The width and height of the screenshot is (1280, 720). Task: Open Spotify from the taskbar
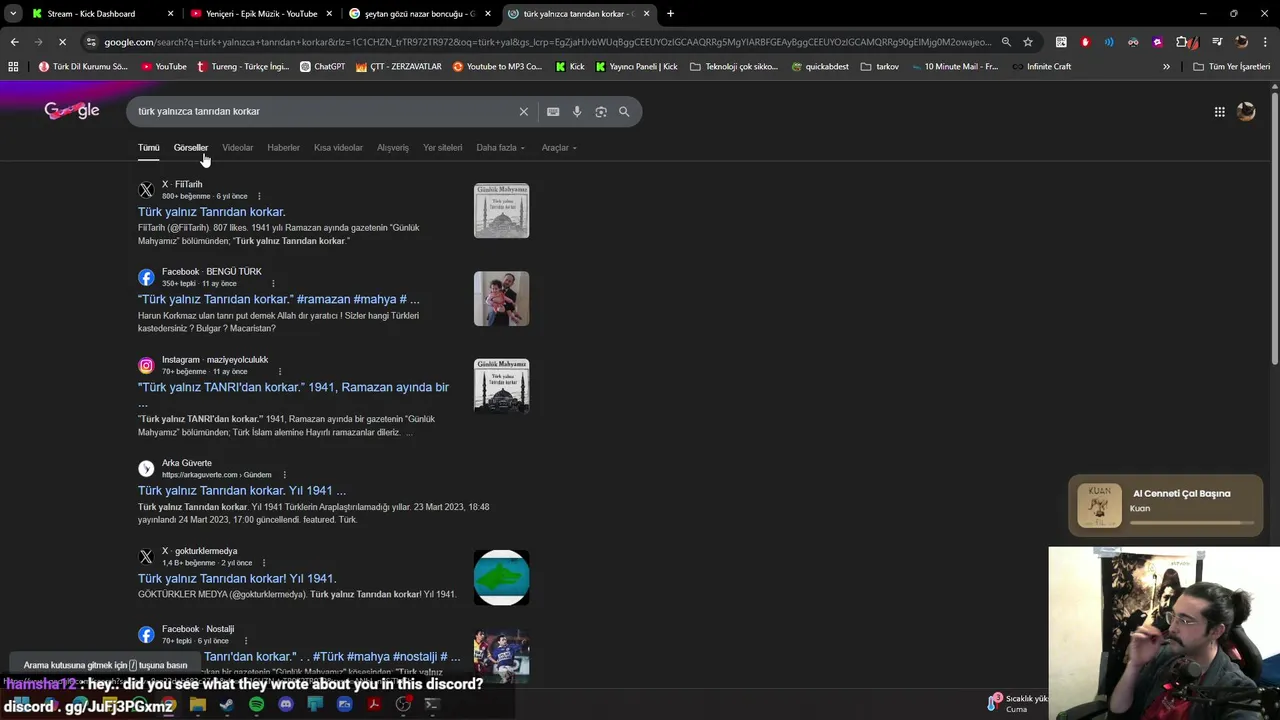point(256,705)
